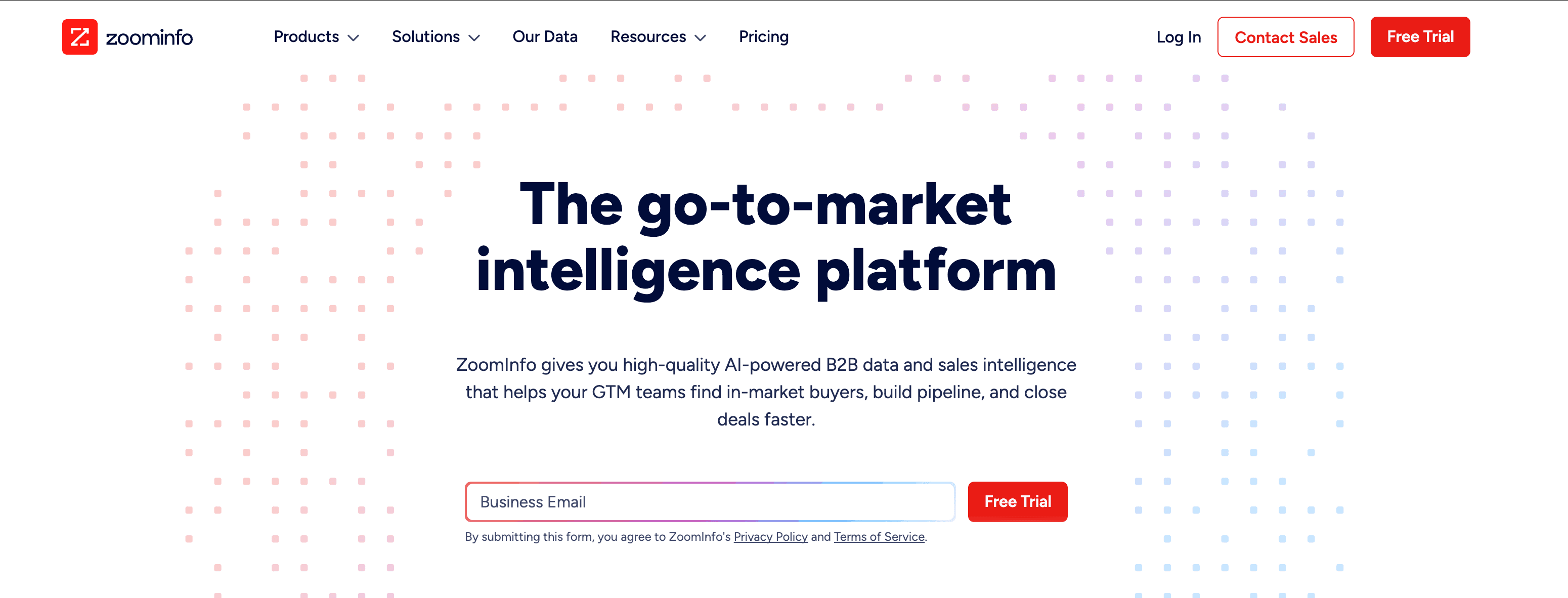Open the Terms of Service link
This screenshot has height=598, width=1568.
879,537
